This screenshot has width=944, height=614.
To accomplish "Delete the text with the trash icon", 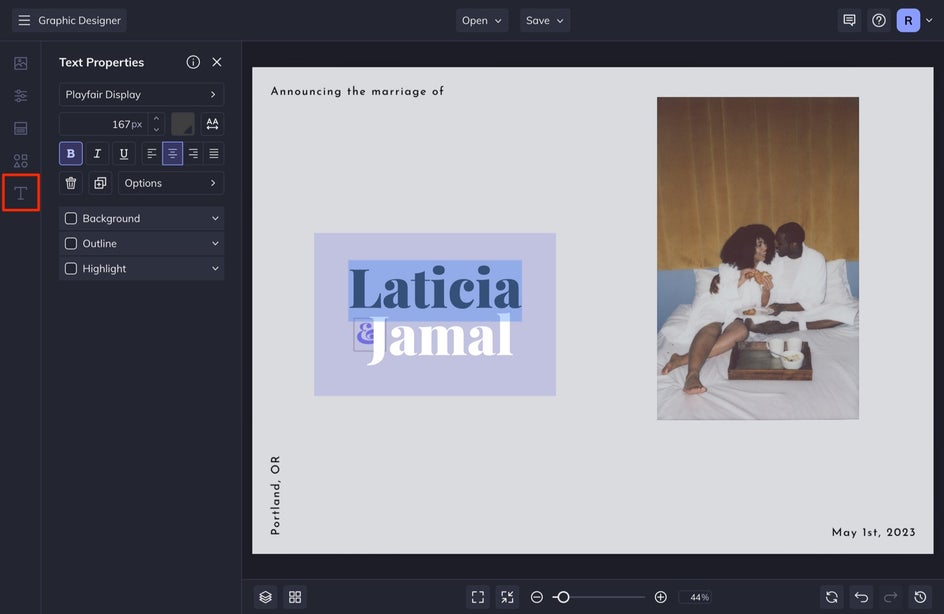I will [71, 183].
